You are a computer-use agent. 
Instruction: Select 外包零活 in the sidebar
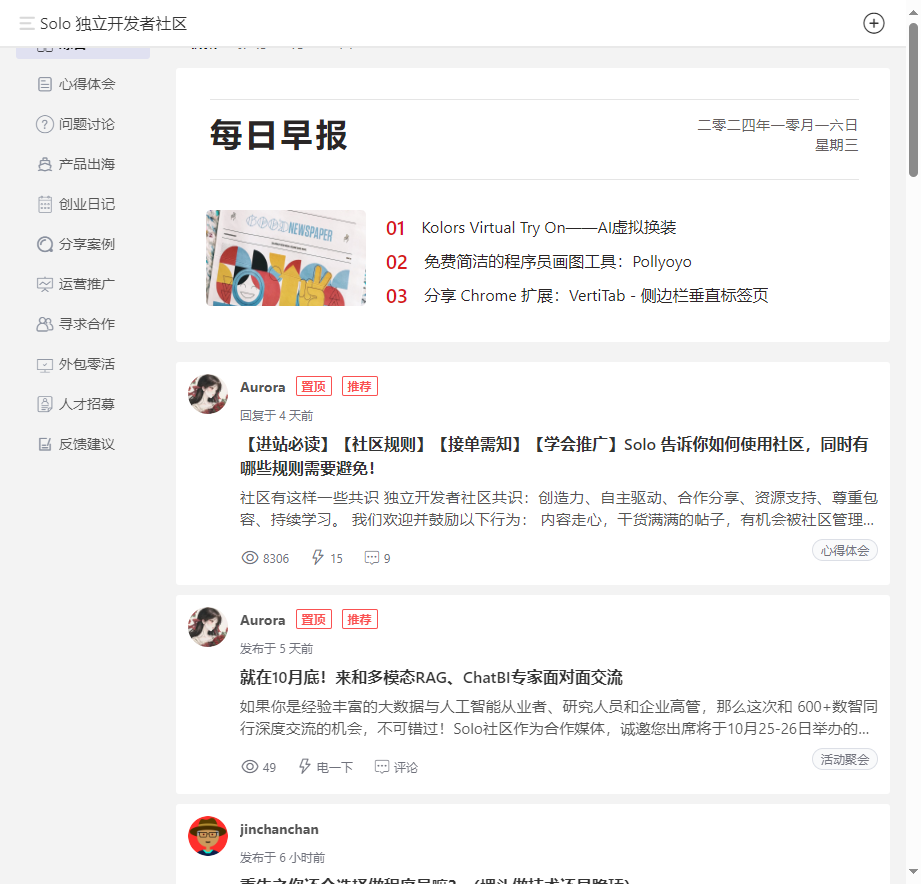coord(83,364)
